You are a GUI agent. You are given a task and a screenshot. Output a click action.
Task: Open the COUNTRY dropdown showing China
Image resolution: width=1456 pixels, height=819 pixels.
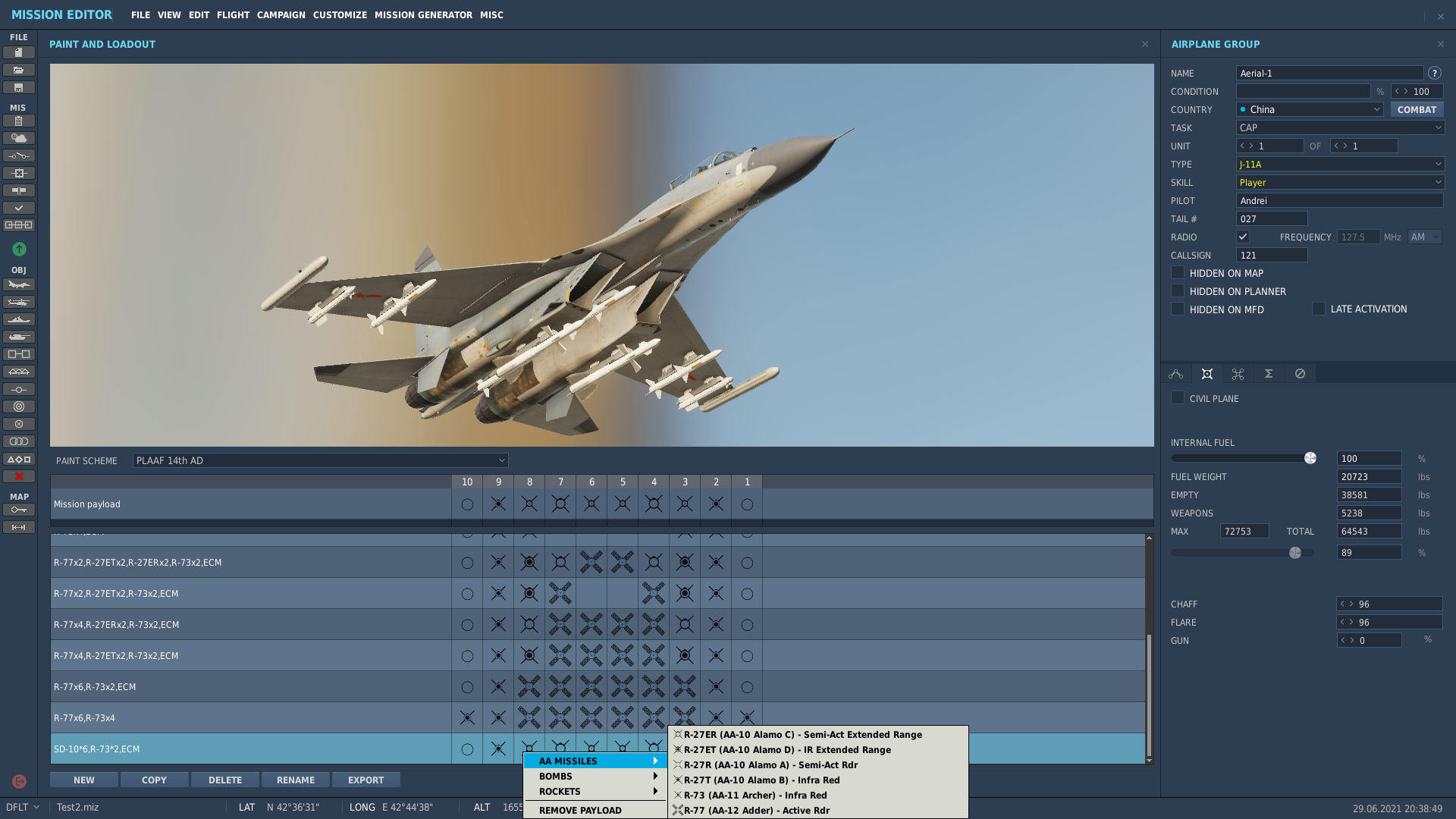pos(1310,109)
